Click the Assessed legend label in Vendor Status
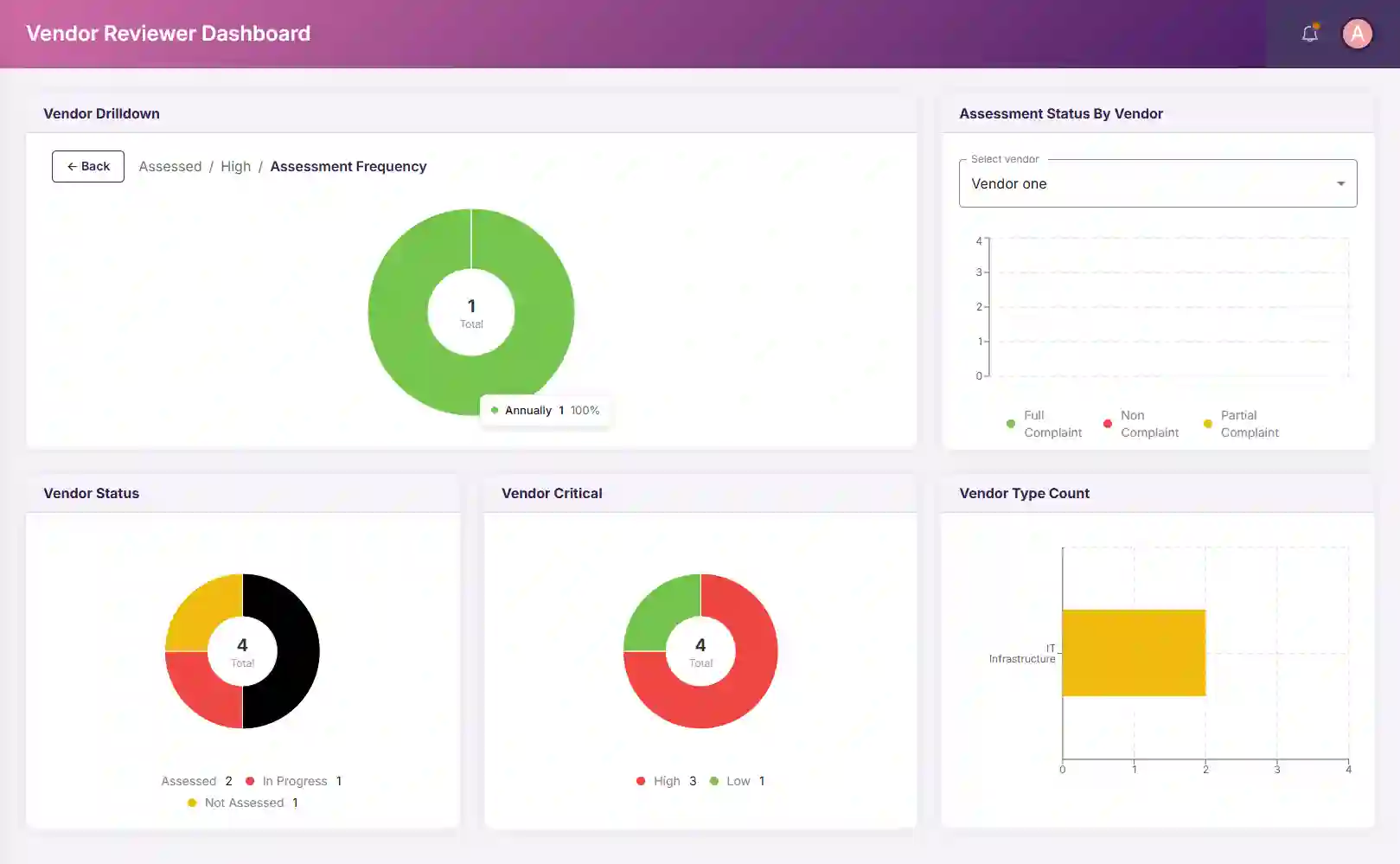The image size is (1400, 864). pyautogui.click(x=189, y=781)
